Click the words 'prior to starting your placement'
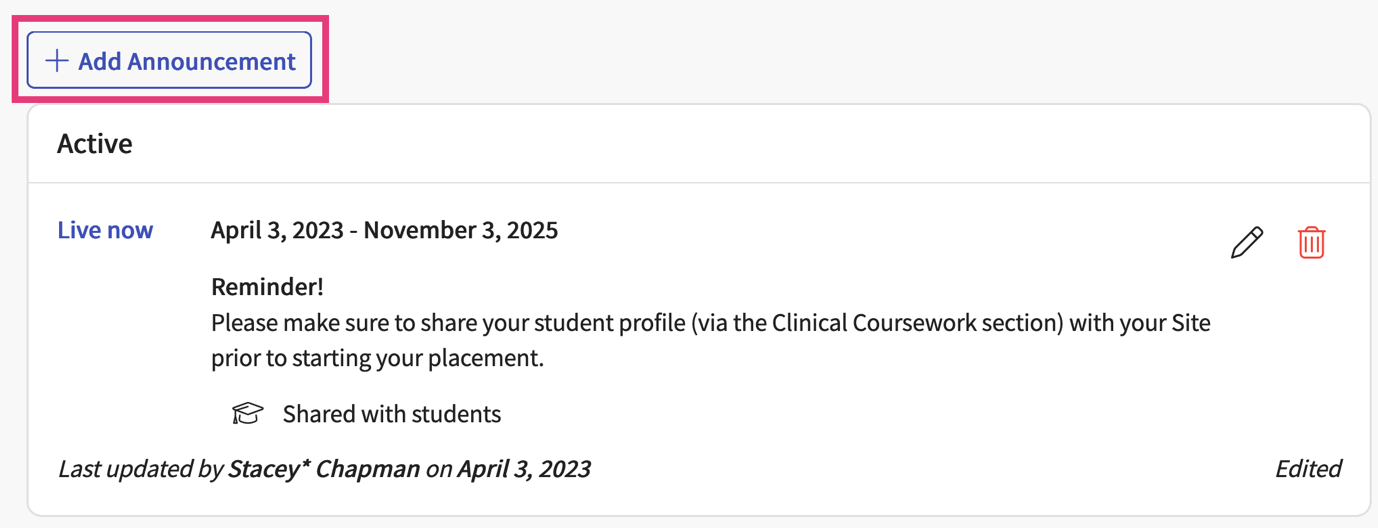The image size is (1378, 528). (x=377, y=358)
